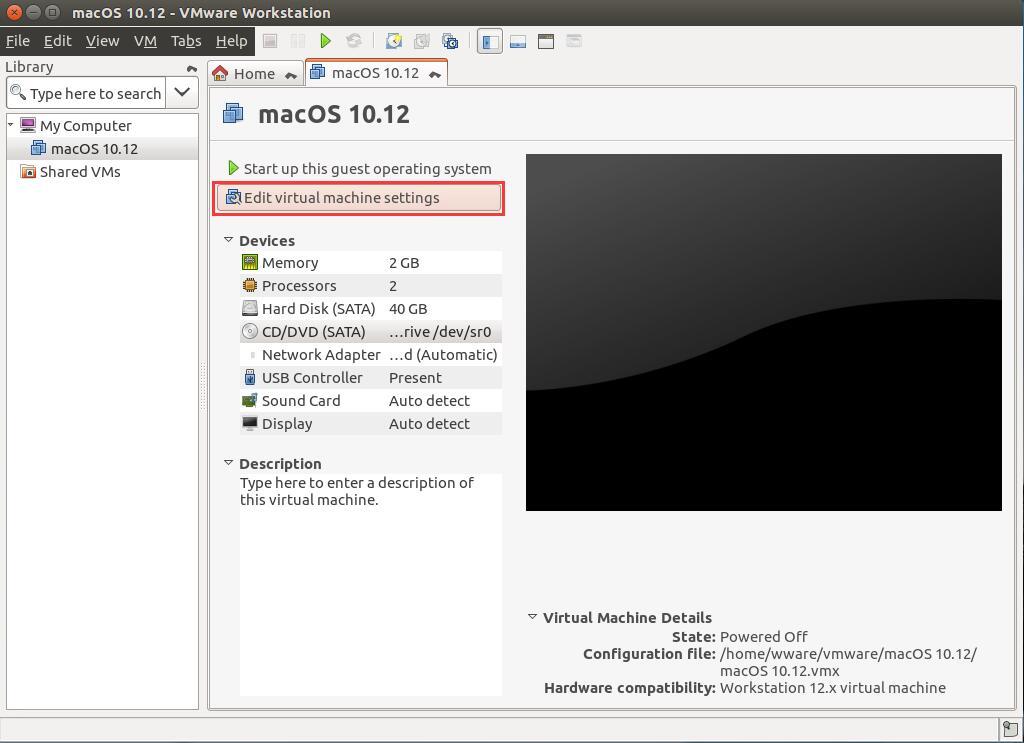Open the Tabs menu
Screen dimensions: 1024x743
[x=186, y=41]
